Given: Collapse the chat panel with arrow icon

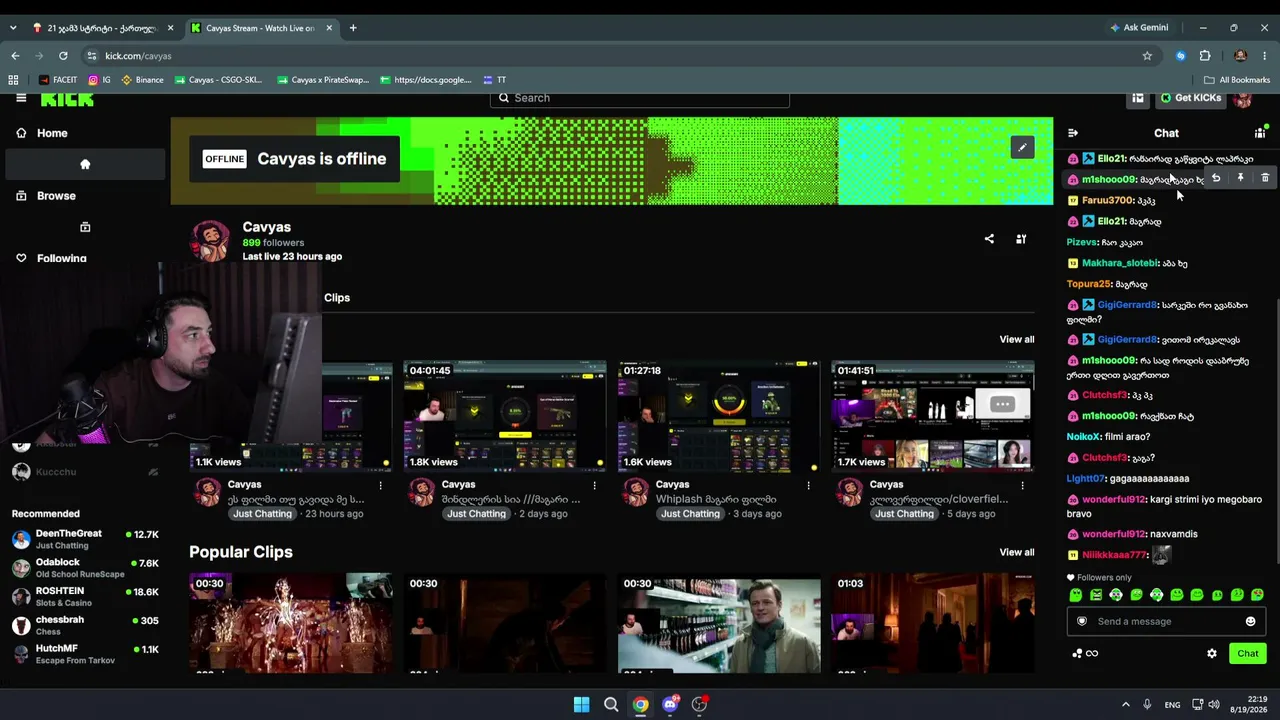Looking at the screenshot, I should click(1073, 133).
